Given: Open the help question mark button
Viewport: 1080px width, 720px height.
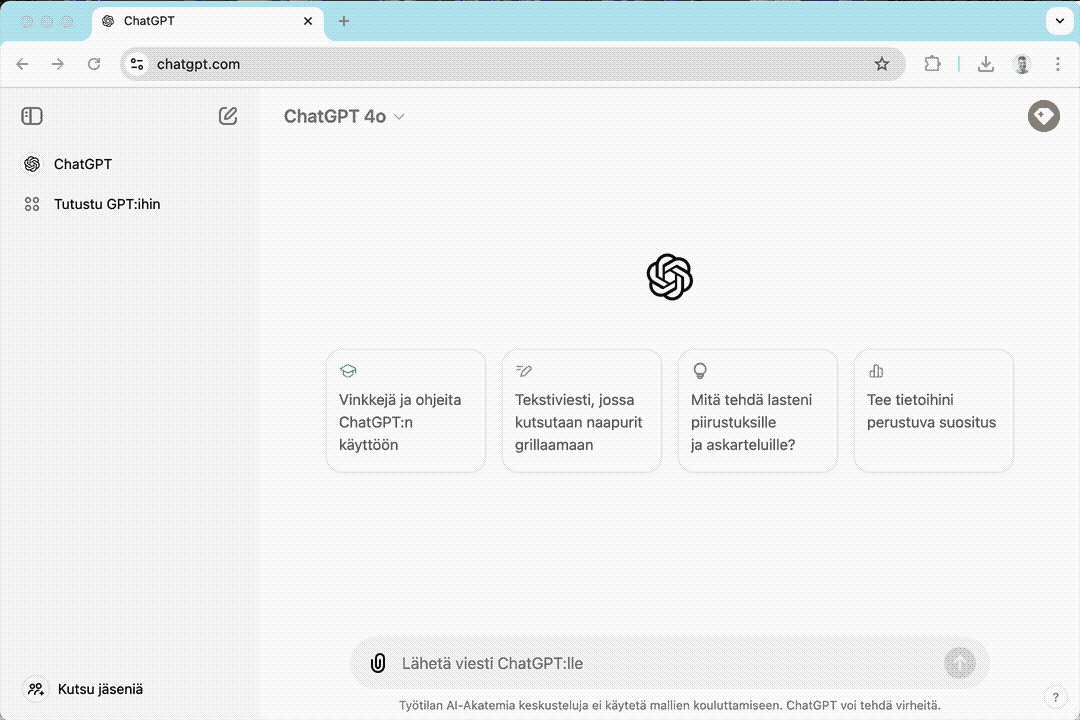Looking at the screenshot, I should 1055,697.
